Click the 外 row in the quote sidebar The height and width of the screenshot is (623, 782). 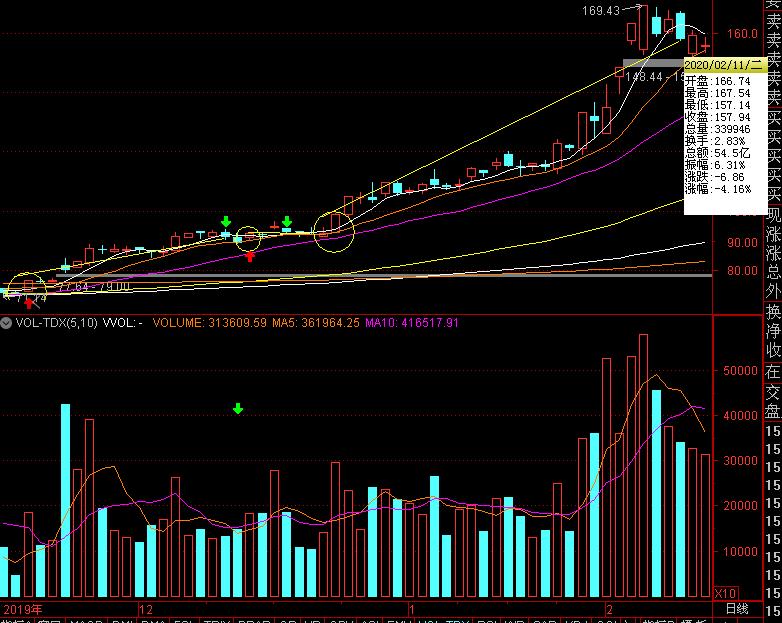pyautogui.click(x=774, y=291)
